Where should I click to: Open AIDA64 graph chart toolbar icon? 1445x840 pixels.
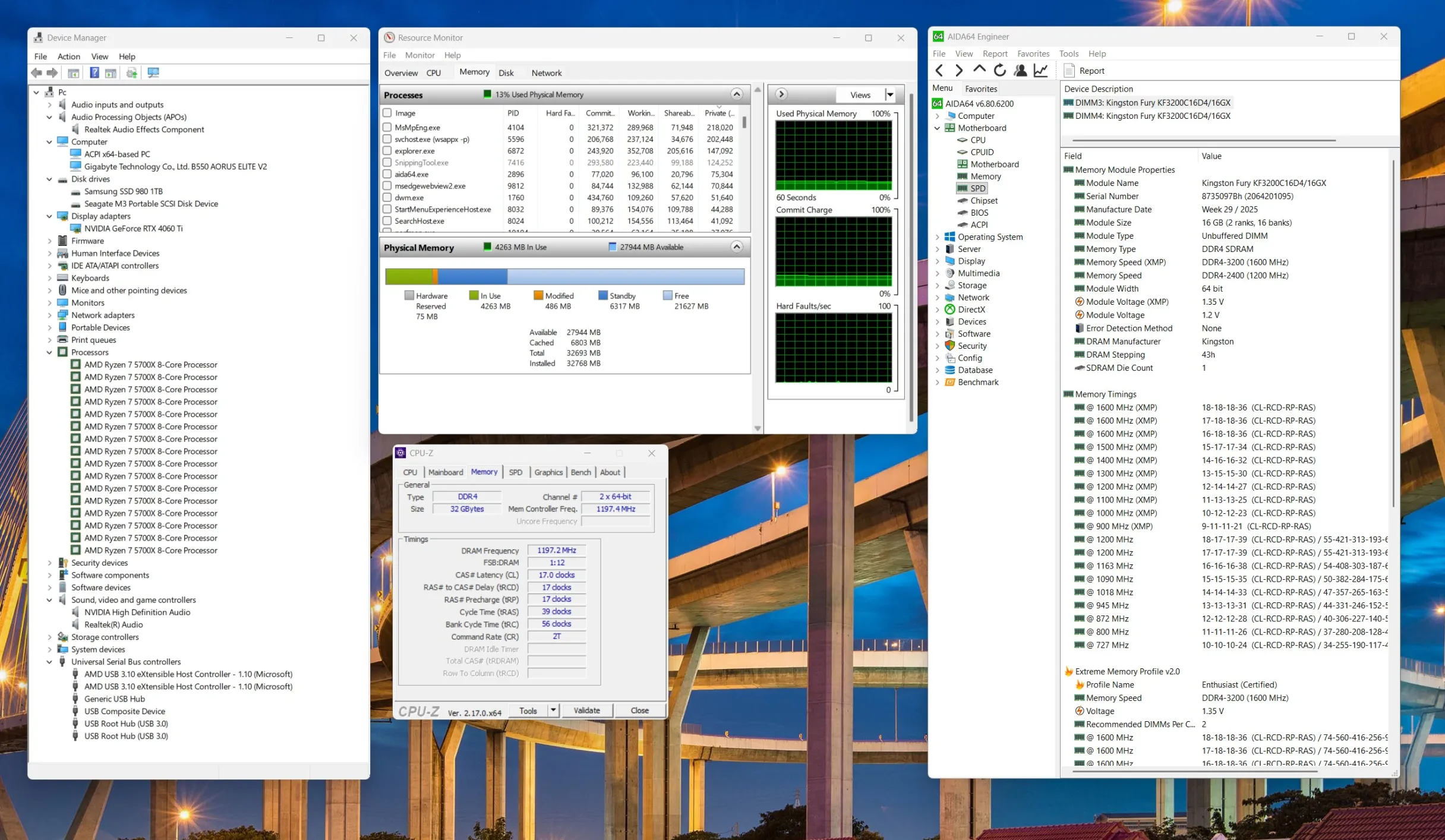tap(1040, 70)
